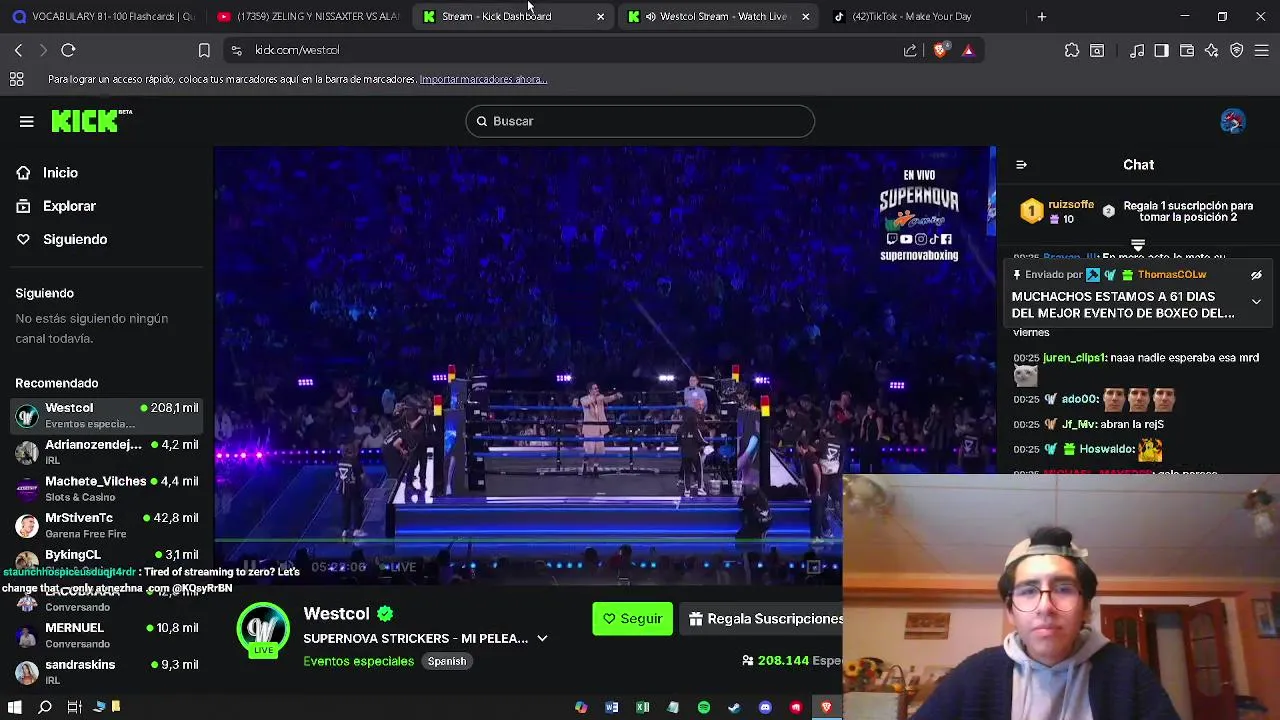Toggle the browser sidebar panel
The height and width of the screenshot is (720, 1280).
click(1161, 50)
